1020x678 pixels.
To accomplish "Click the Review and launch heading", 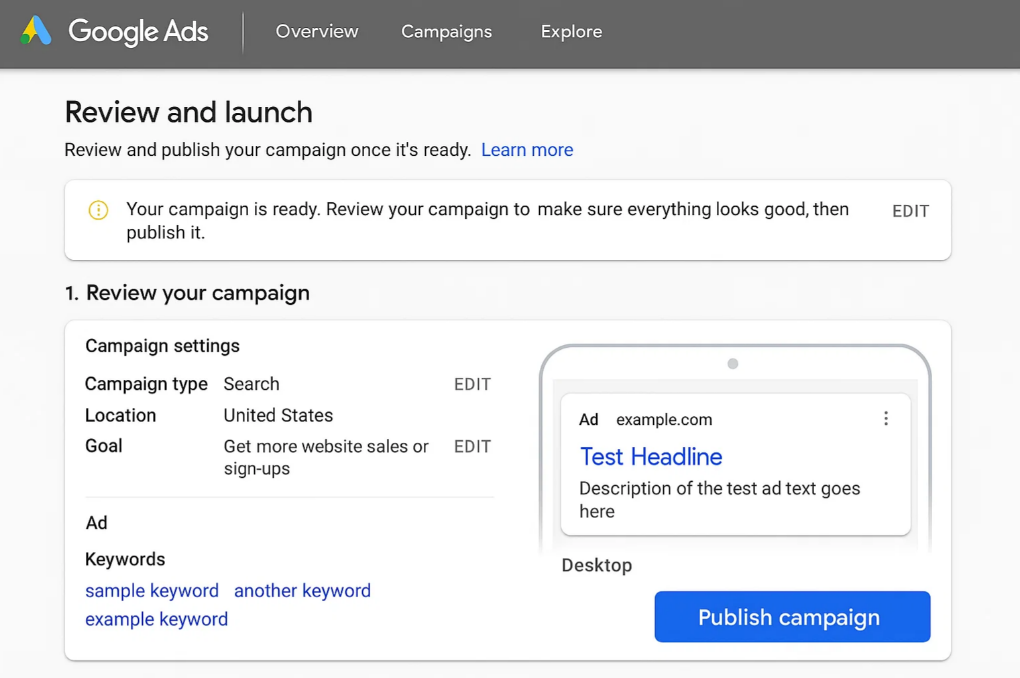I will click(x=189, y=112).
